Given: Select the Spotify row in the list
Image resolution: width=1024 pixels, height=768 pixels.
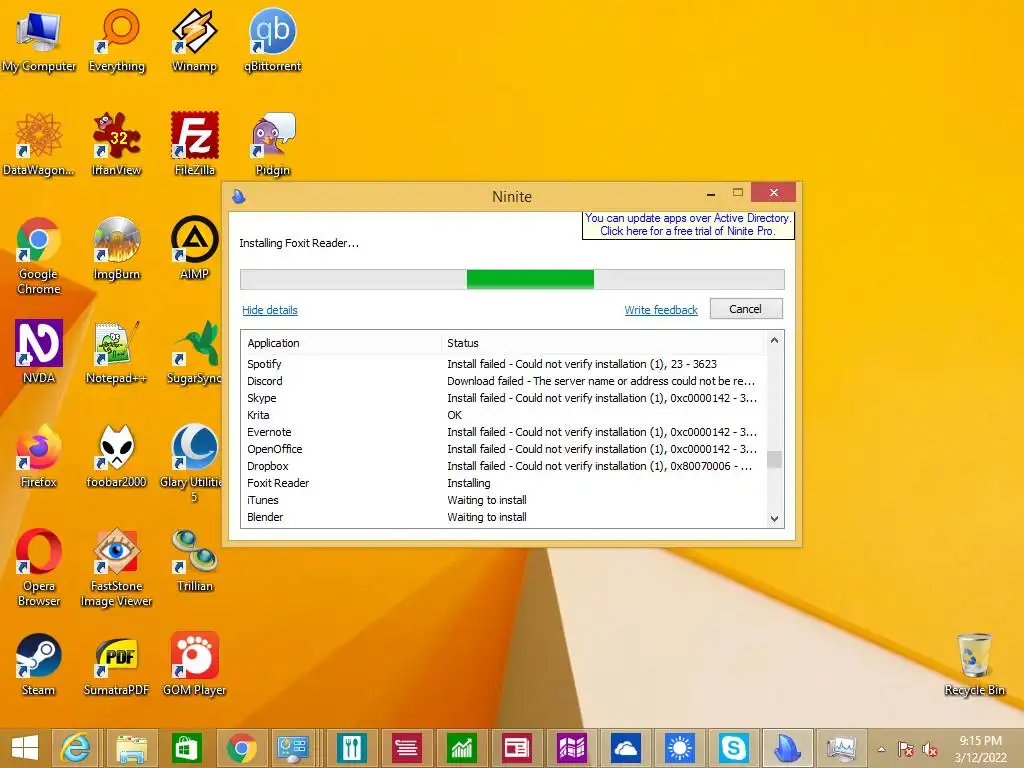Looking at the screenshot, I should pyautogui.click(x=504, y=364).
